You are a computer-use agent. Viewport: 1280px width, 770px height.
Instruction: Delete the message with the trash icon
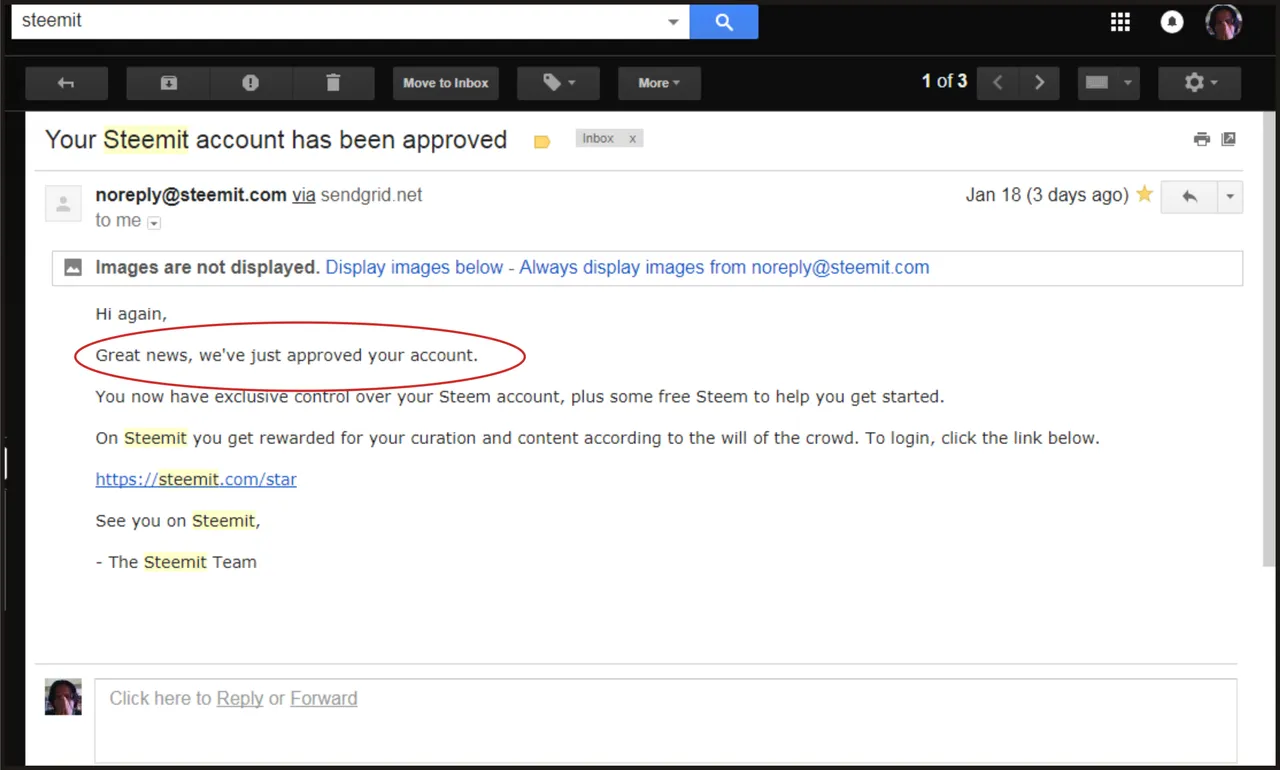click(333, 83)
